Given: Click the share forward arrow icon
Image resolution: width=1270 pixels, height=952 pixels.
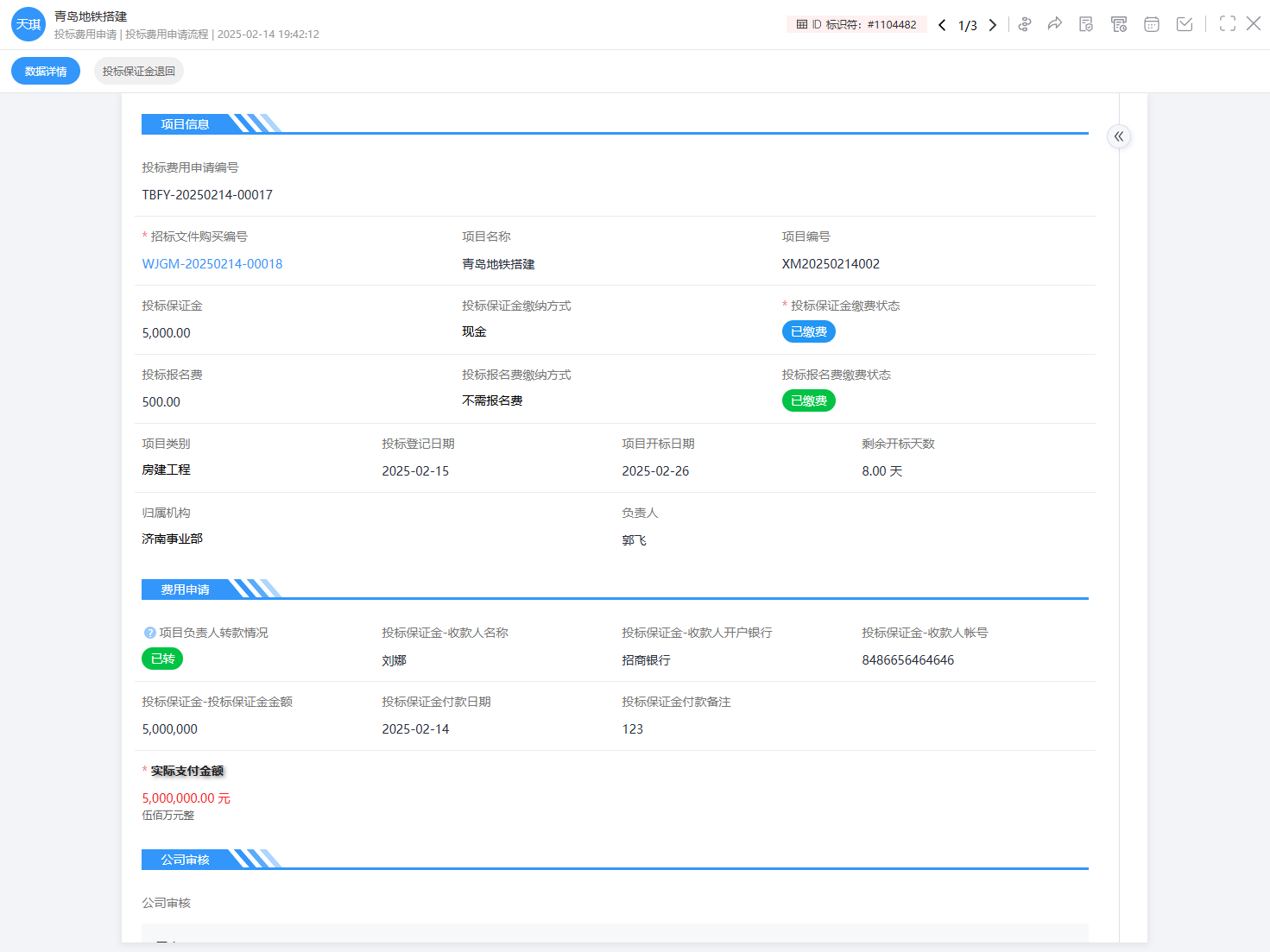Looking at the screenshot, I should [1055, 24].
